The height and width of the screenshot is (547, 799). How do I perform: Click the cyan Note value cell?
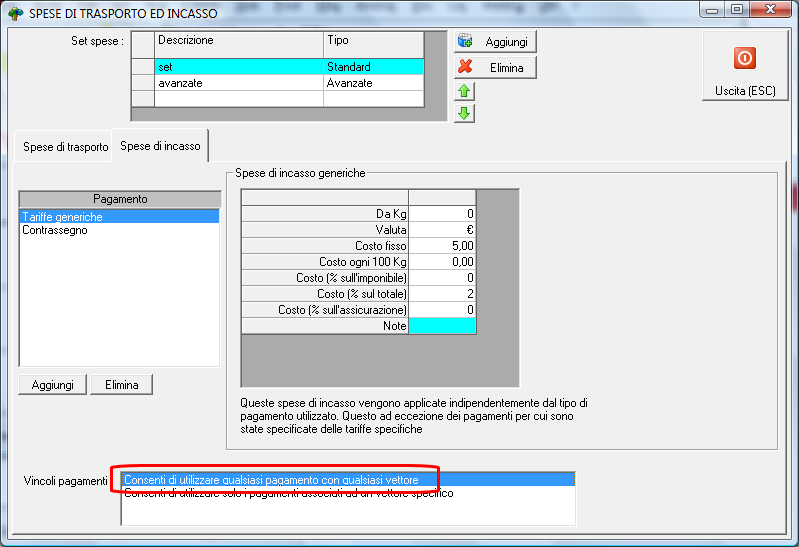tap(442, 326)
